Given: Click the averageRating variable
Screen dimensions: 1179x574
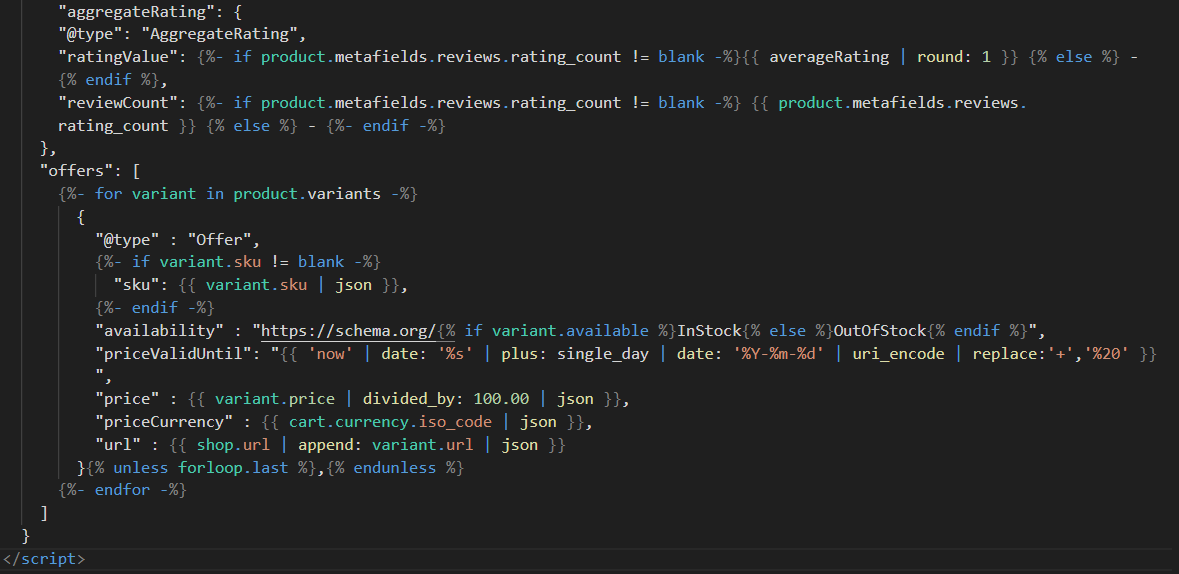Looking at the screenshot, I should [x=829, y=57].
